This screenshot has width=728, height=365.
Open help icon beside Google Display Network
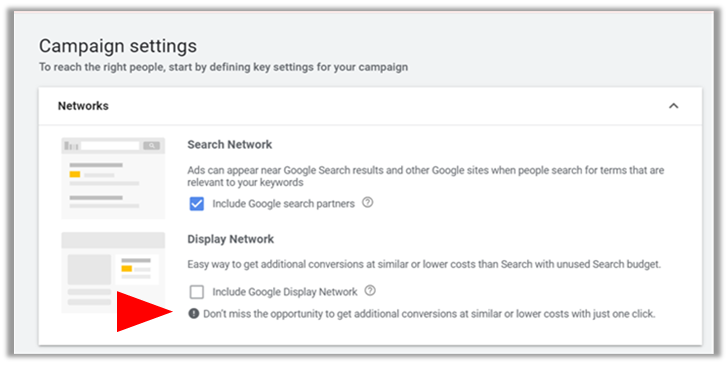tap(370, 291)
